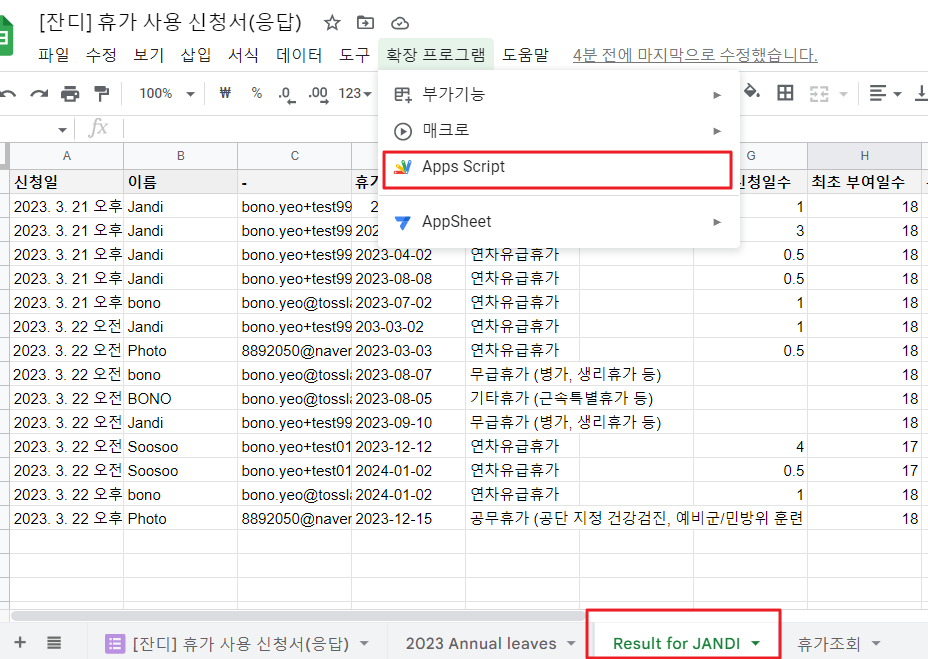Print the spreadsheet using printer icon
The width and height of the screenshot is (928, 659).
70,94
